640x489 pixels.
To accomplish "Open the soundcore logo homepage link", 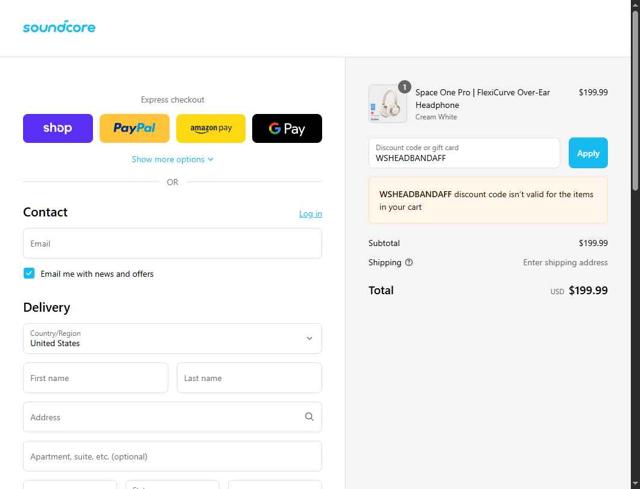I will [x=59, y=27].
